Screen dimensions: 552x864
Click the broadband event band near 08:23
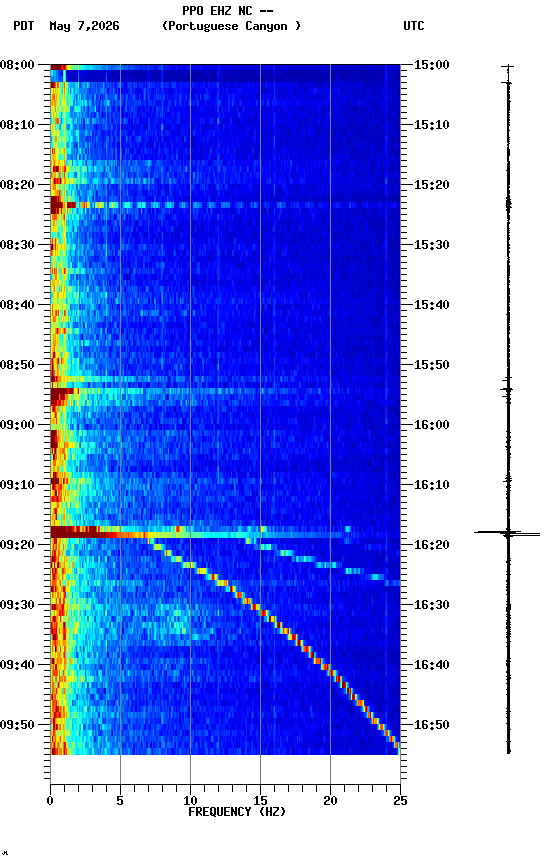pos(225,205)
